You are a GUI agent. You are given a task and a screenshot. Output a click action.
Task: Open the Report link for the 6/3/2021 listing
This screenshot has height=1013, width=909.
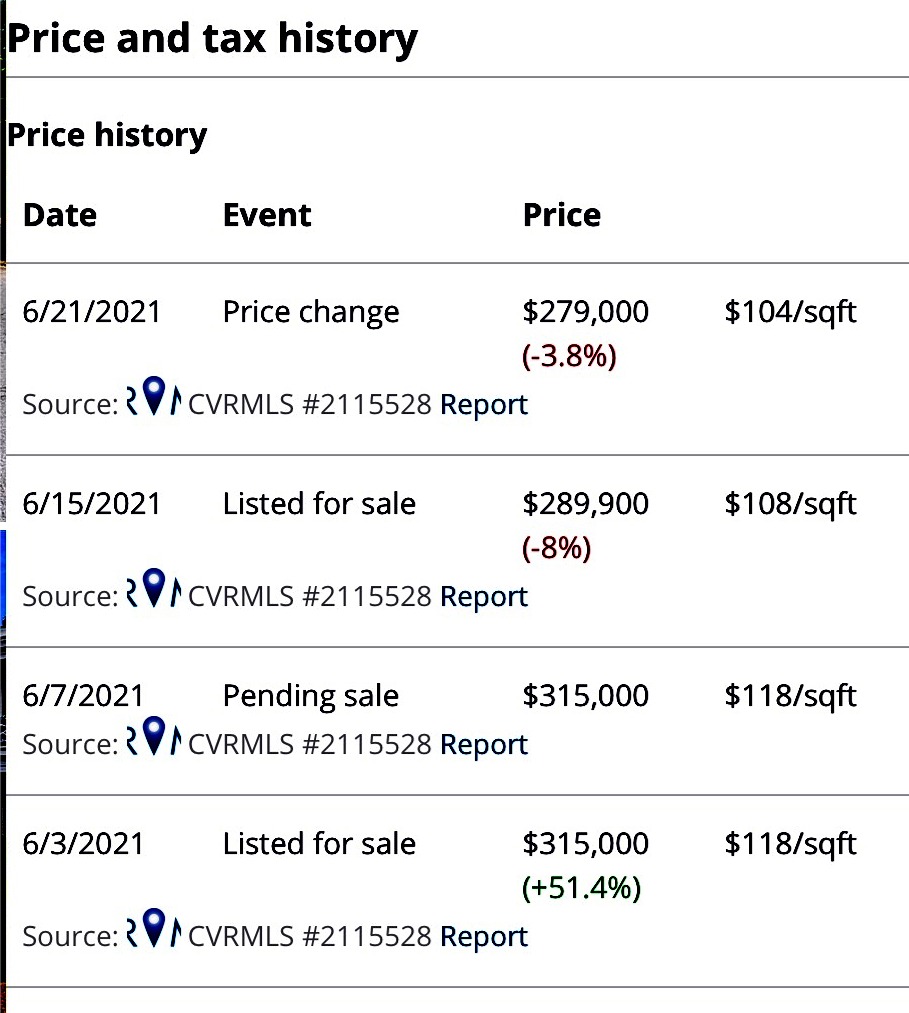(484, 937)
